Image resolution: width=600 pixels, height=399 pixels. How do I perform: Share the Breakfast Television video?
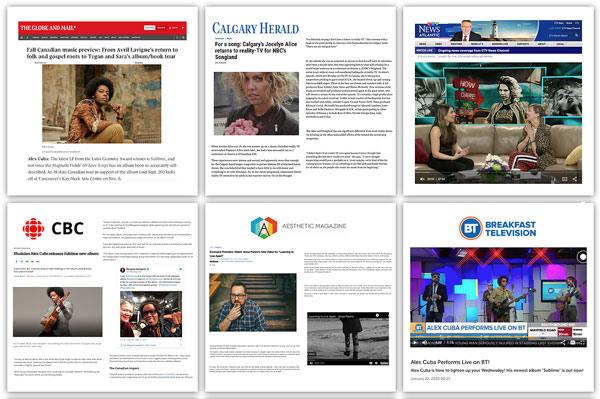click(x=563, y=343)
